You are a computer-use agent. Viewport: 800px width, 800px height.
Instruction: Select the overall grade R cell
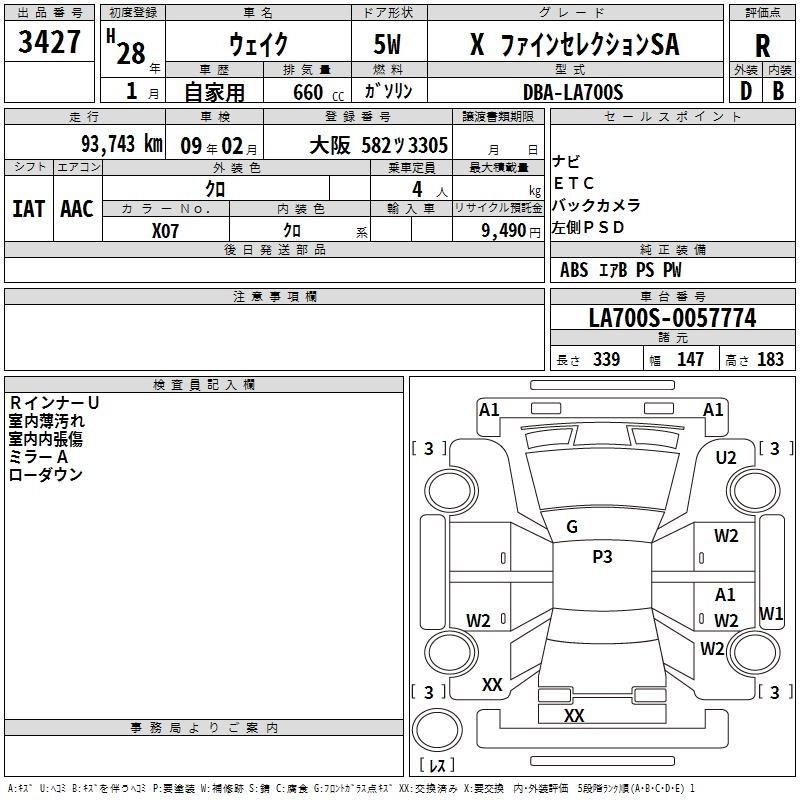(x=763, y=45)
